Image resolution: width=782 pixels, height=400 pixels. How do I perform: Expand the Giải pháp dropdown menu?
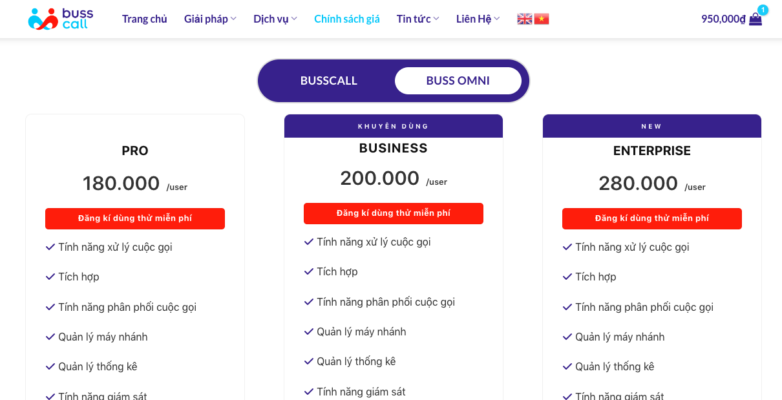[210, 19]
